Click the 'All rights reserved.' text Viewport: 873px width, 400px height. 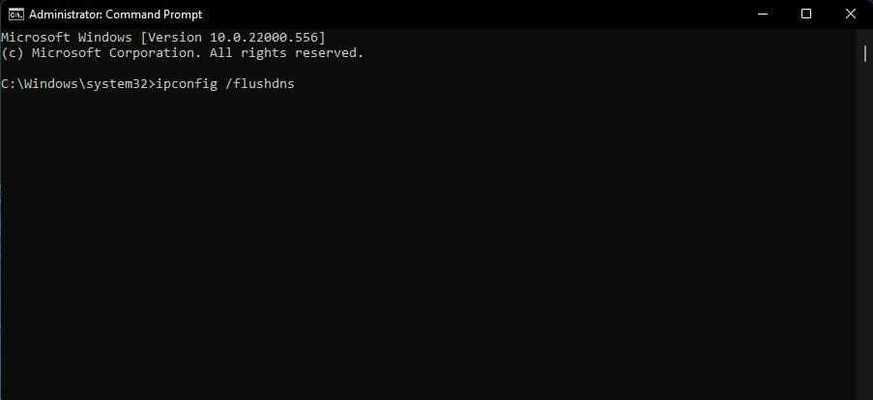(286, 53)
